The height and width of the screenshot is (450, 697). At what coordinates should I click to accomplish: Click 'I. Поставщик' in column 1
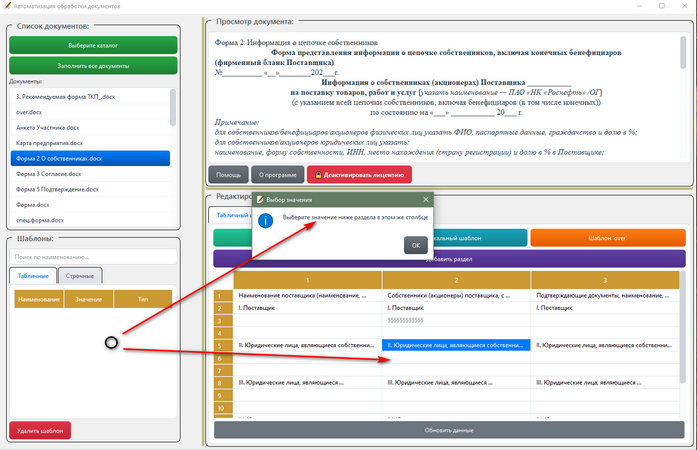[308, 308]
